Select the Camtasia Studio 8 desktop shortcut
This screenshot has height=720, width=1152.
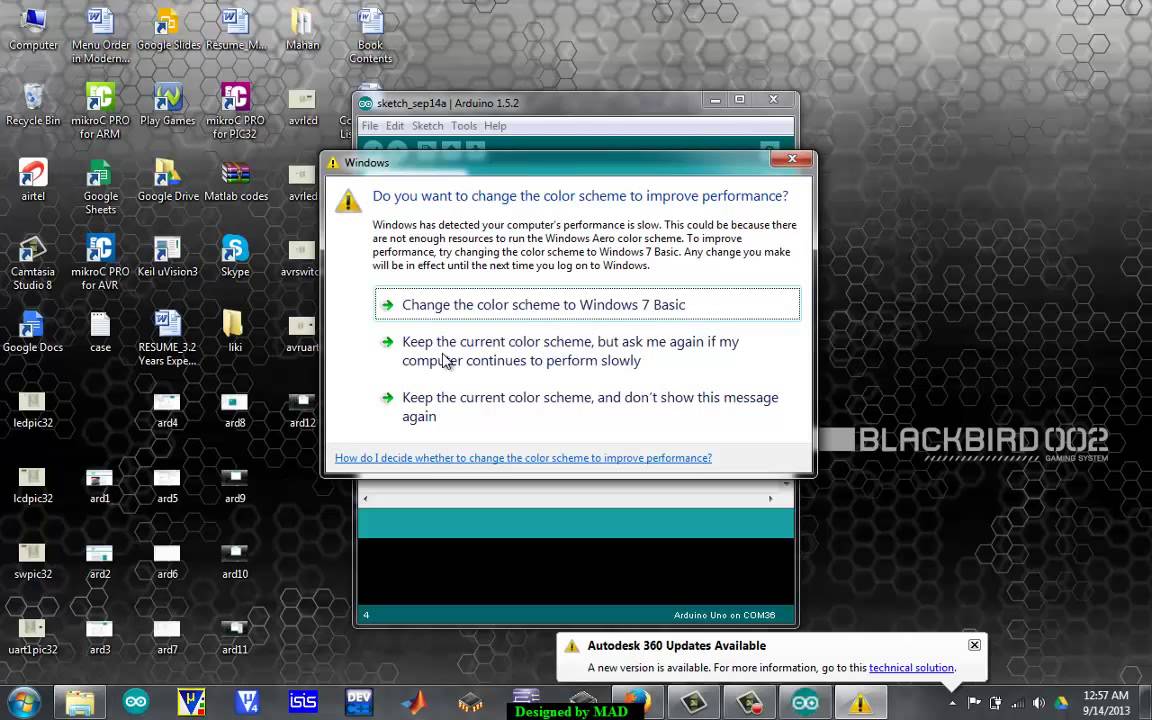pyautogui.click(x=32, y=263)
